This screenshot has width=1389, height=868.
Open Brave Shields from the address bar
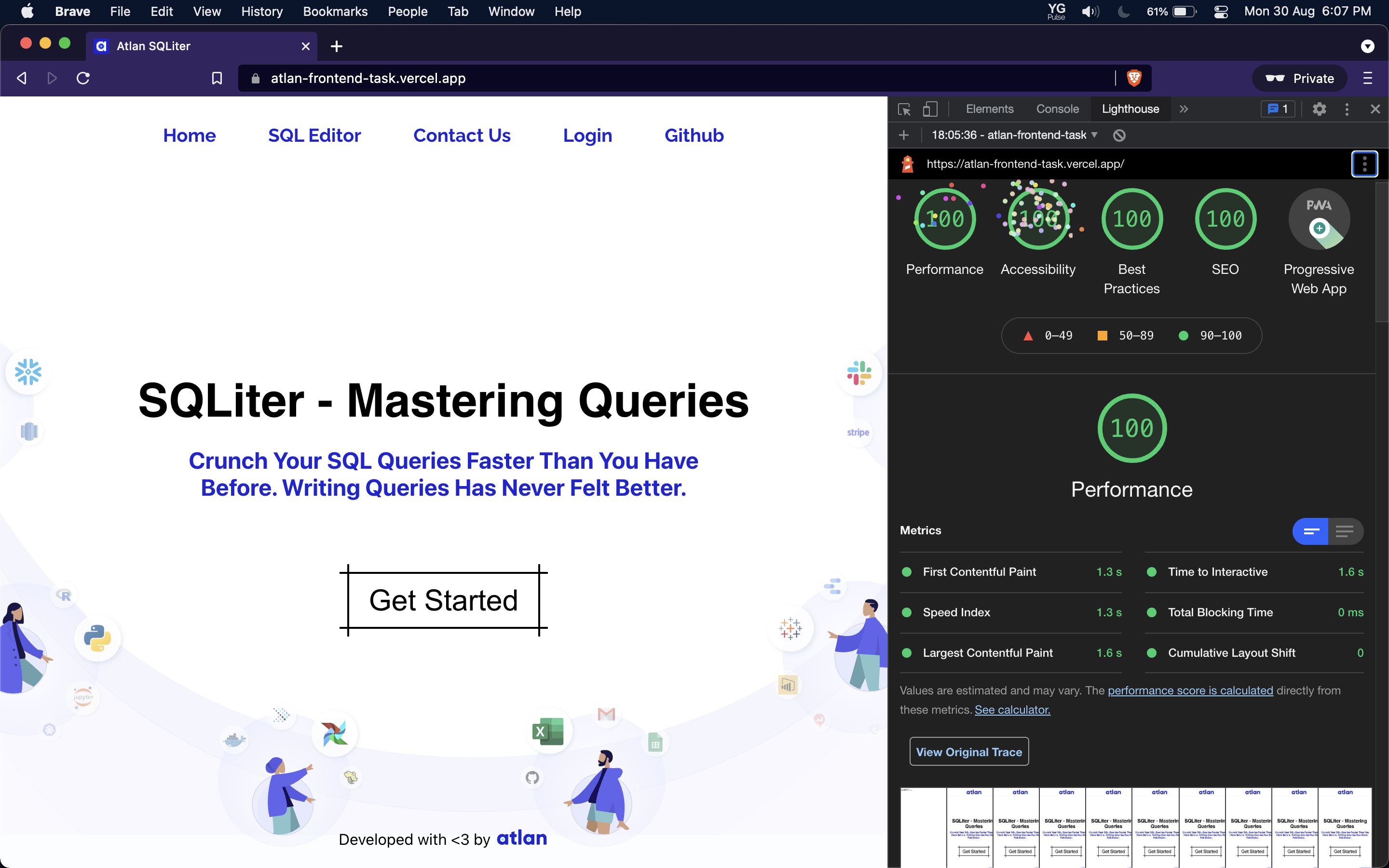tap(1135, 78)
